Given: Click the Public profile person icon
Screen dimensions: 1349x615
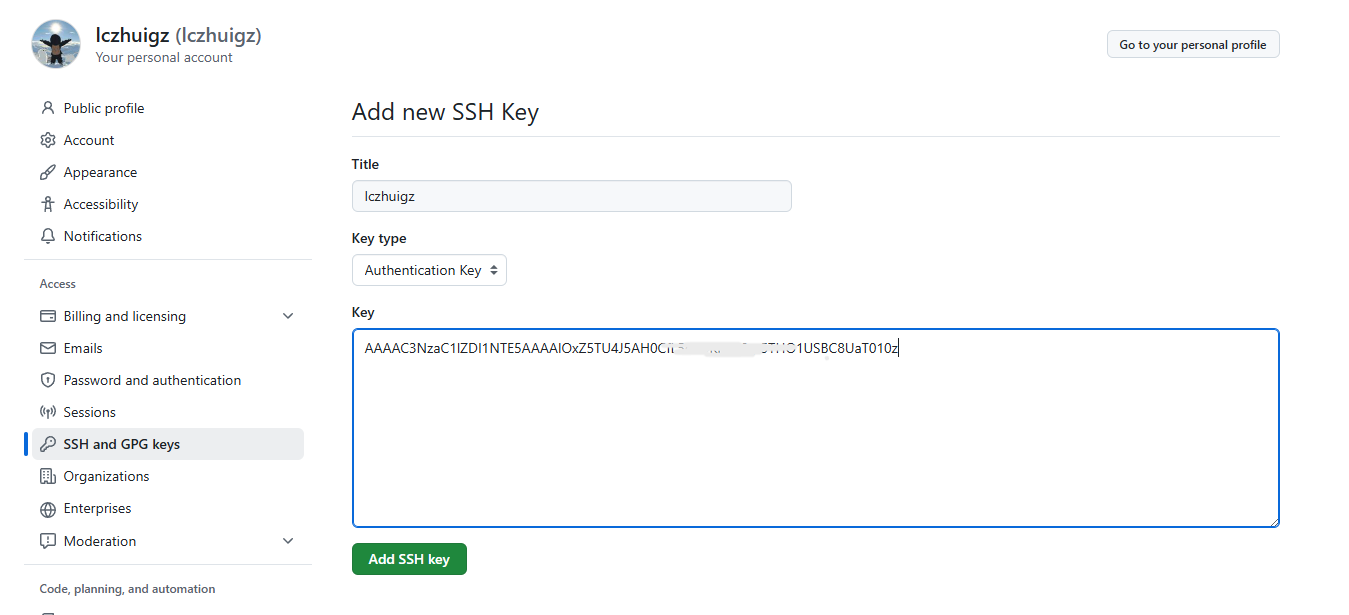Looking at the screenshot, I should [x=48, y=108].
